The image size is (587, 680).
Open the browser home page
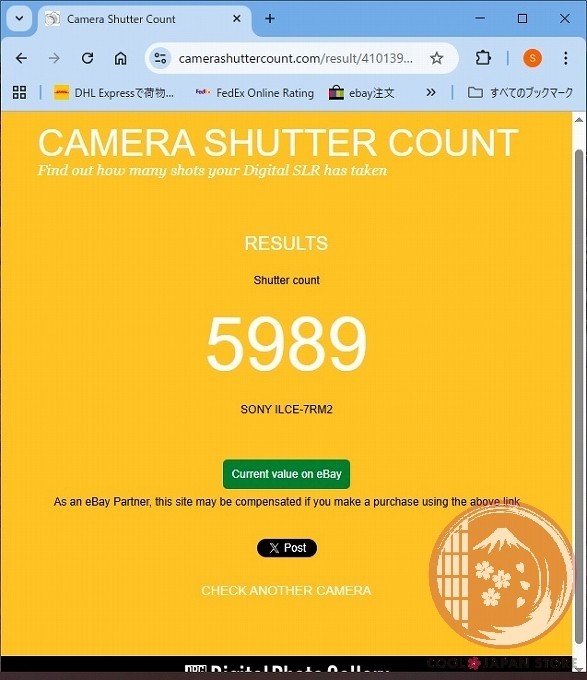point(121,58)
